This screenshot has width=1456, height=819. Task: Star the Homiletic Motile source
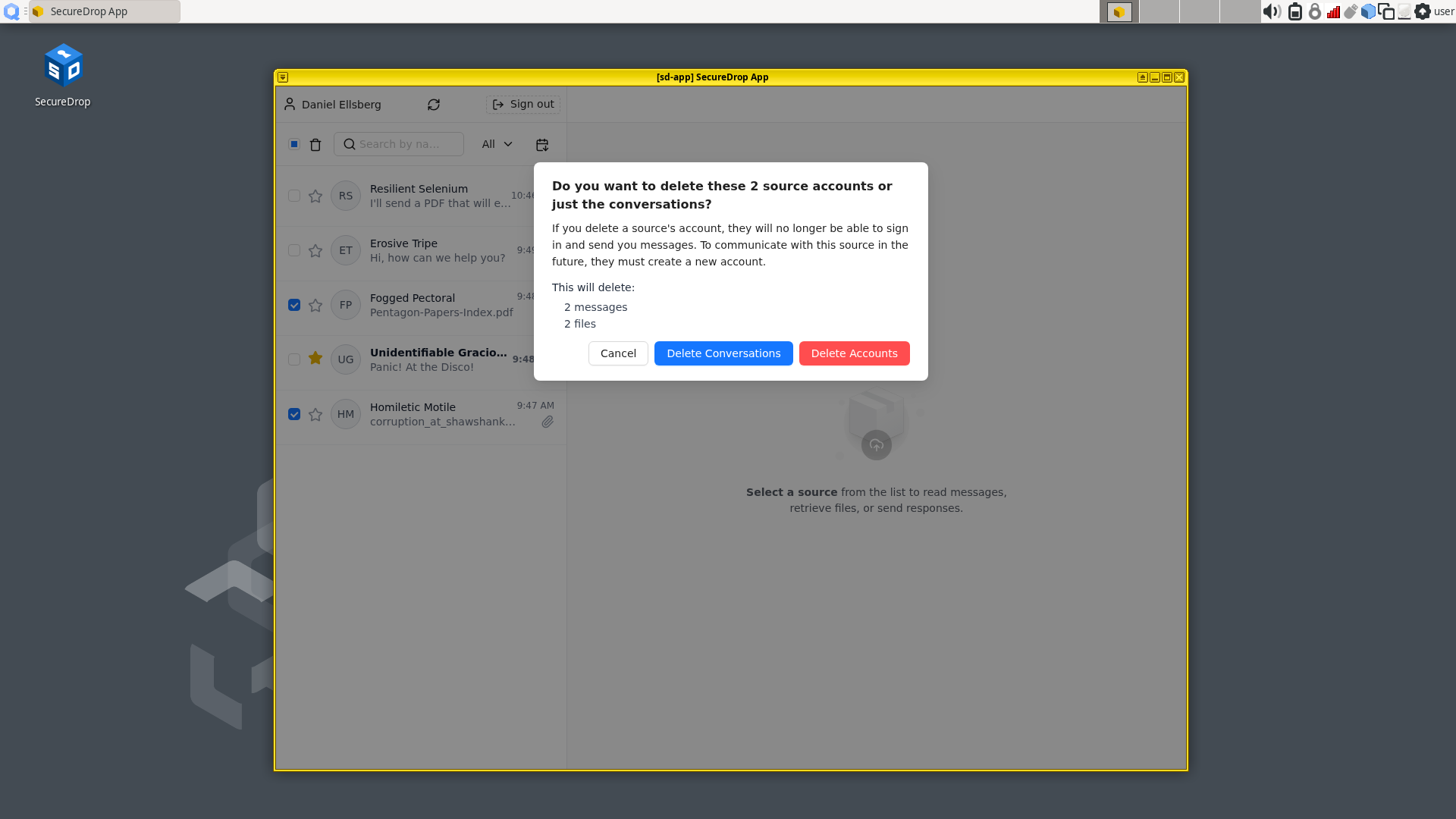[315, 414]
